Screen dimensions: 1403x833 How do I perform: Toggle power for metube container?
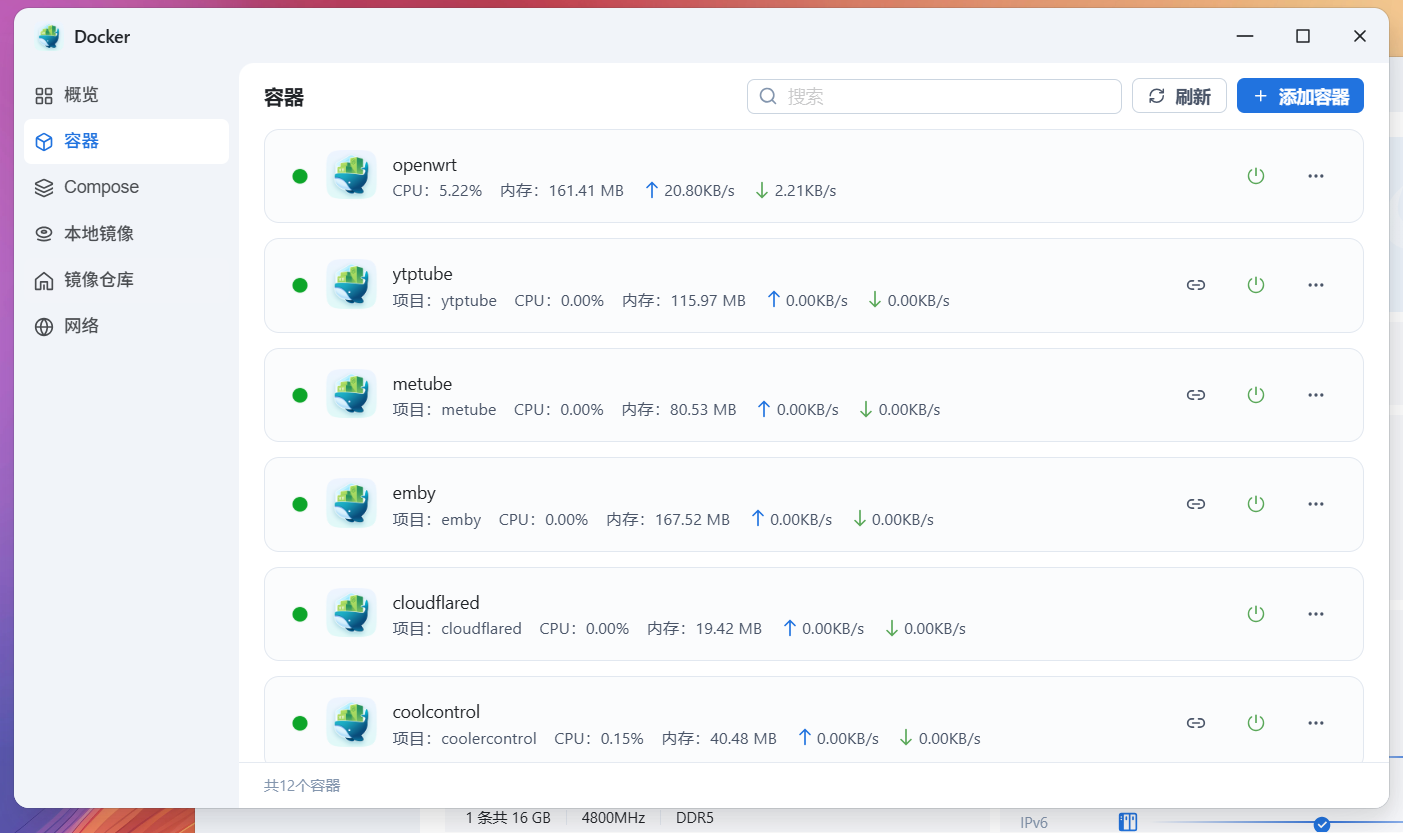(1256, 395)
